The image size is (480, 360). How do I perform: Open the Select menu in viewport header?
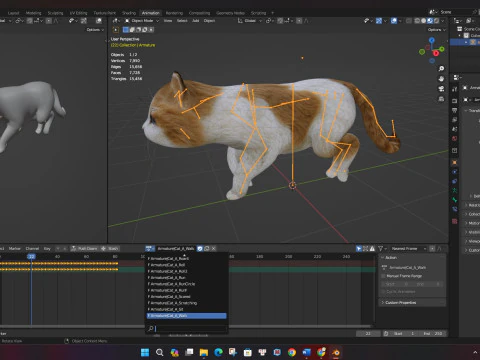tap(182, 21)
